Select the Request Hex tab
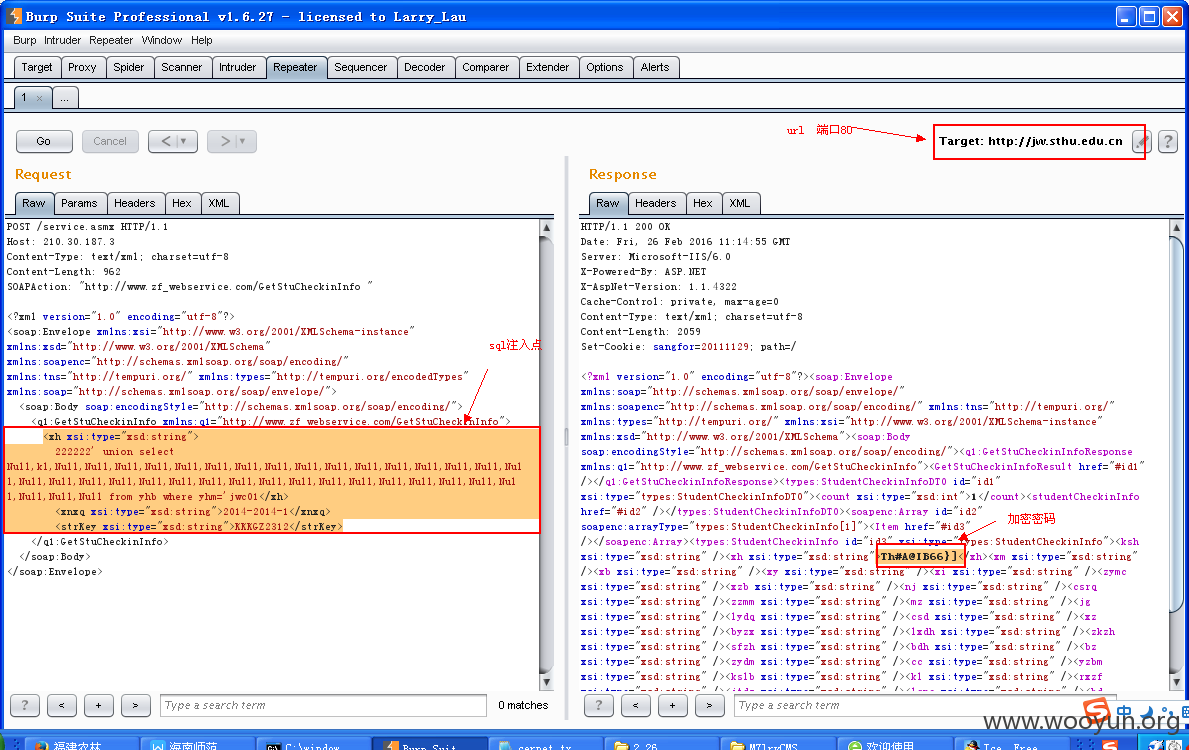This screenshot has width=1189, height=750. click(x=182, y=203)
